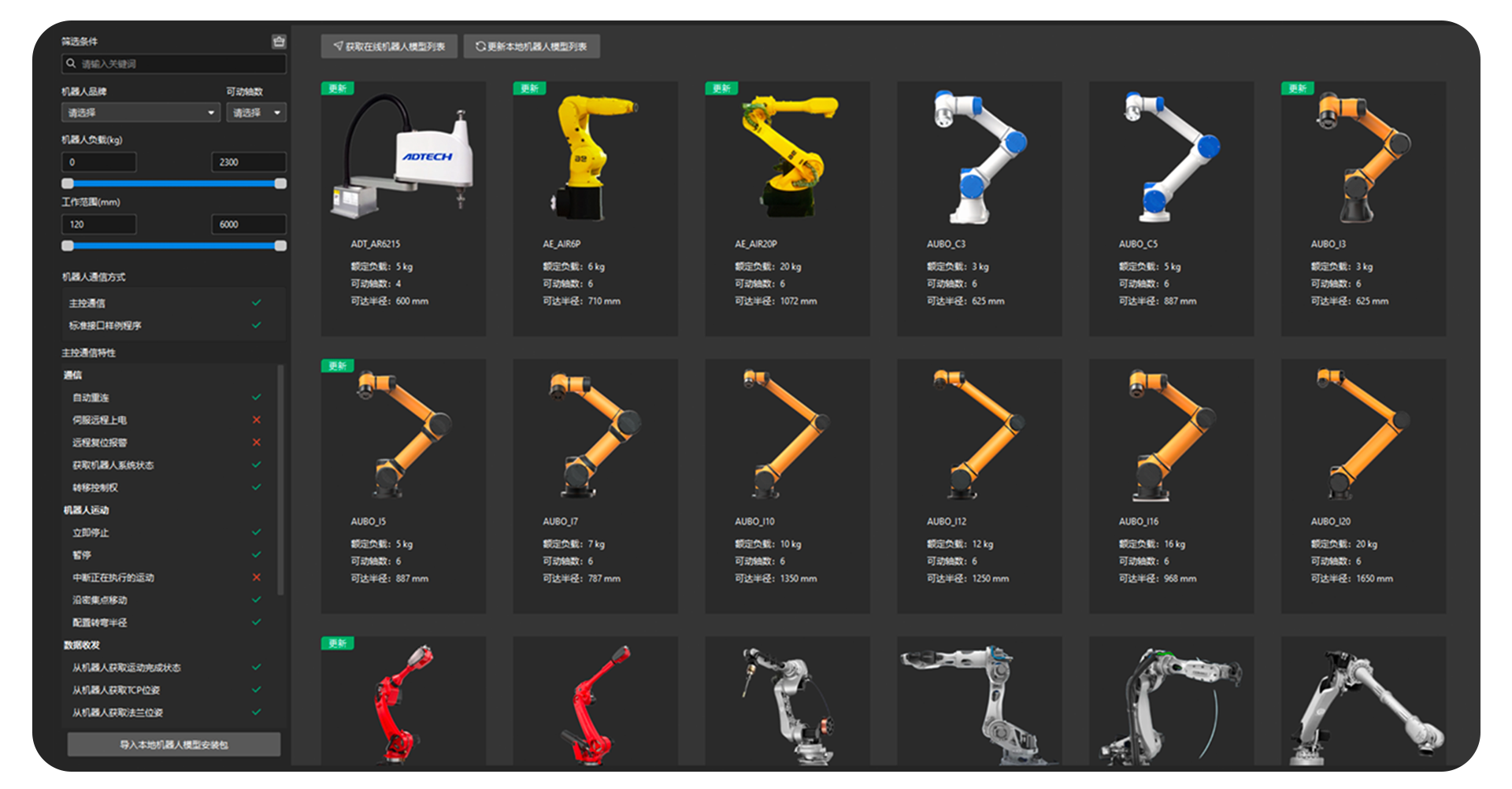Viewport: 1512px width, 789px height.
Task: Click the 更新 badge on AUBO_I3 card
Action: [1298, 88]
